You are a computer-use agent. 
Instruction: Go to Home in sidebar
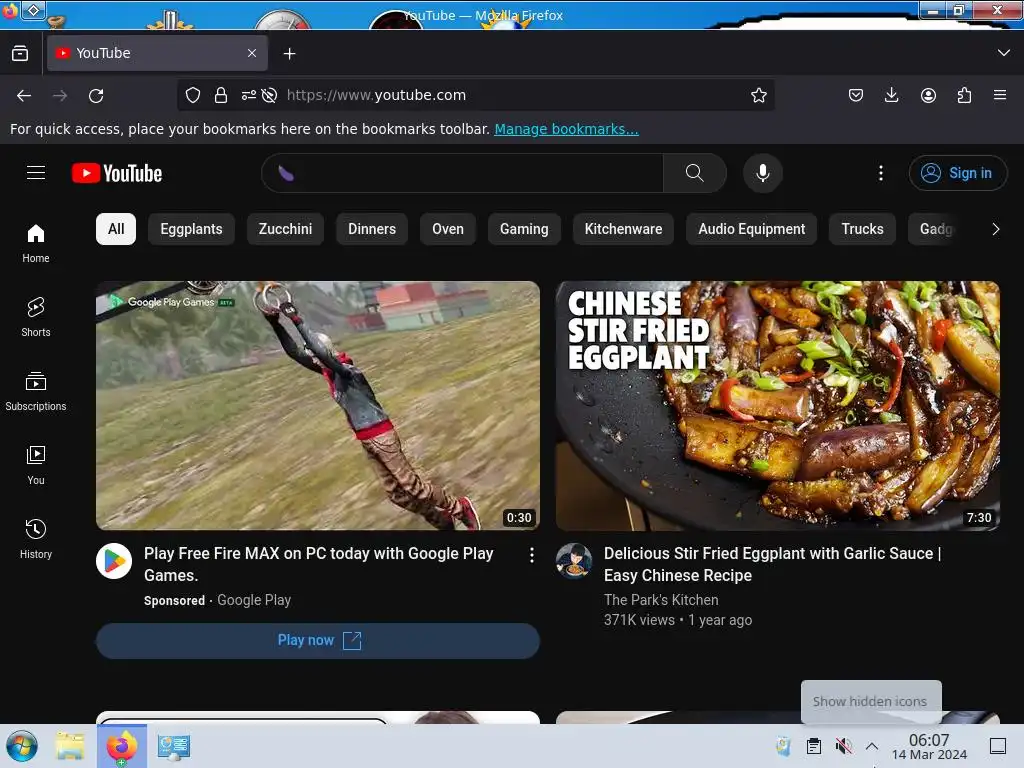(x=36, y=244)
